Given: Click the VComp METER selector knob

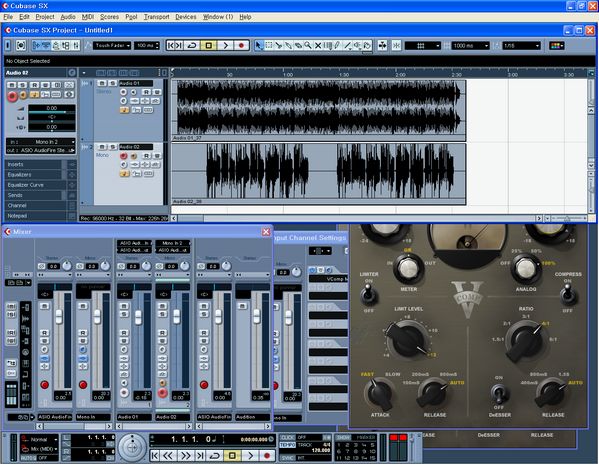Looking at the screenshot, I should click(408, 268).
